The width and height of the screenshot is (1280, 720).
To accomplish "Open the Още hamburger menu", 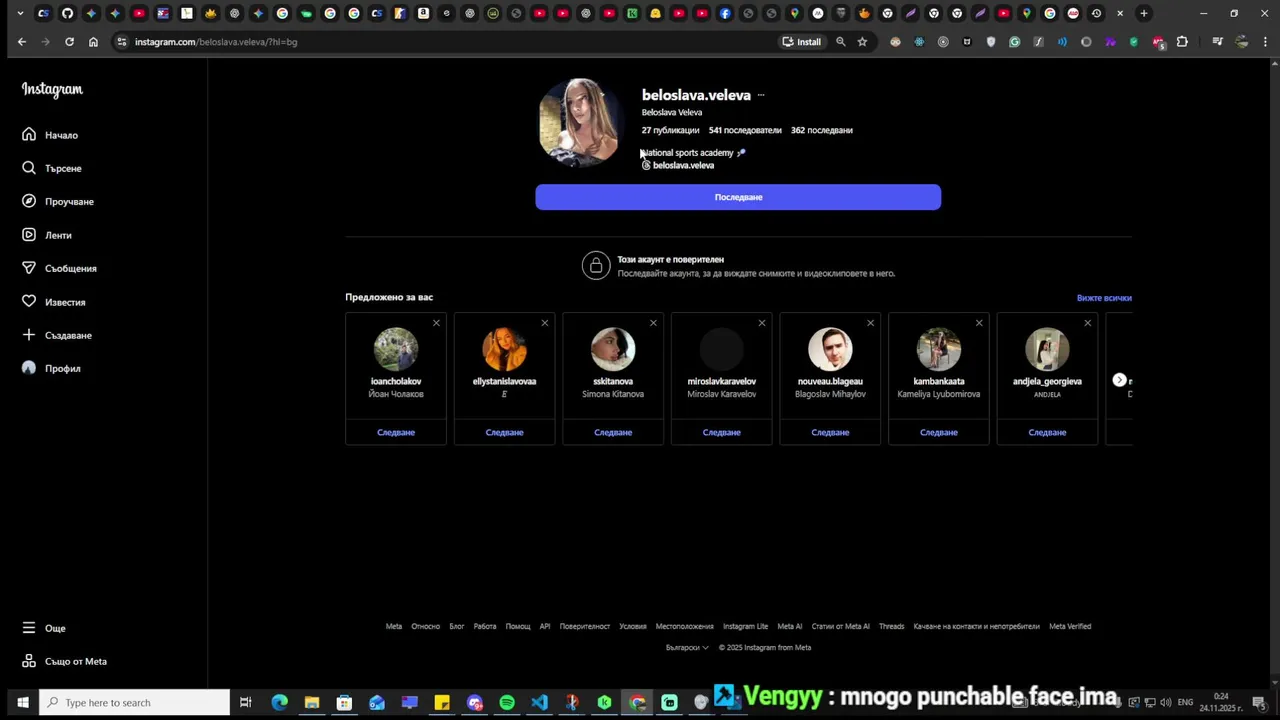I will click(44, 628).
